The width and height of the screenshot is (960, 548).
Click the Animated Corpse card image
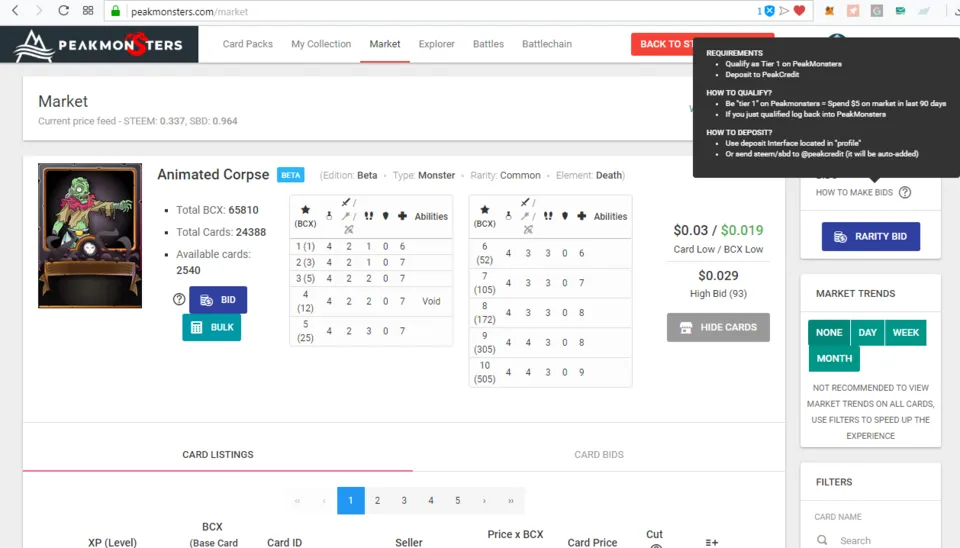[x=90, y=236]
